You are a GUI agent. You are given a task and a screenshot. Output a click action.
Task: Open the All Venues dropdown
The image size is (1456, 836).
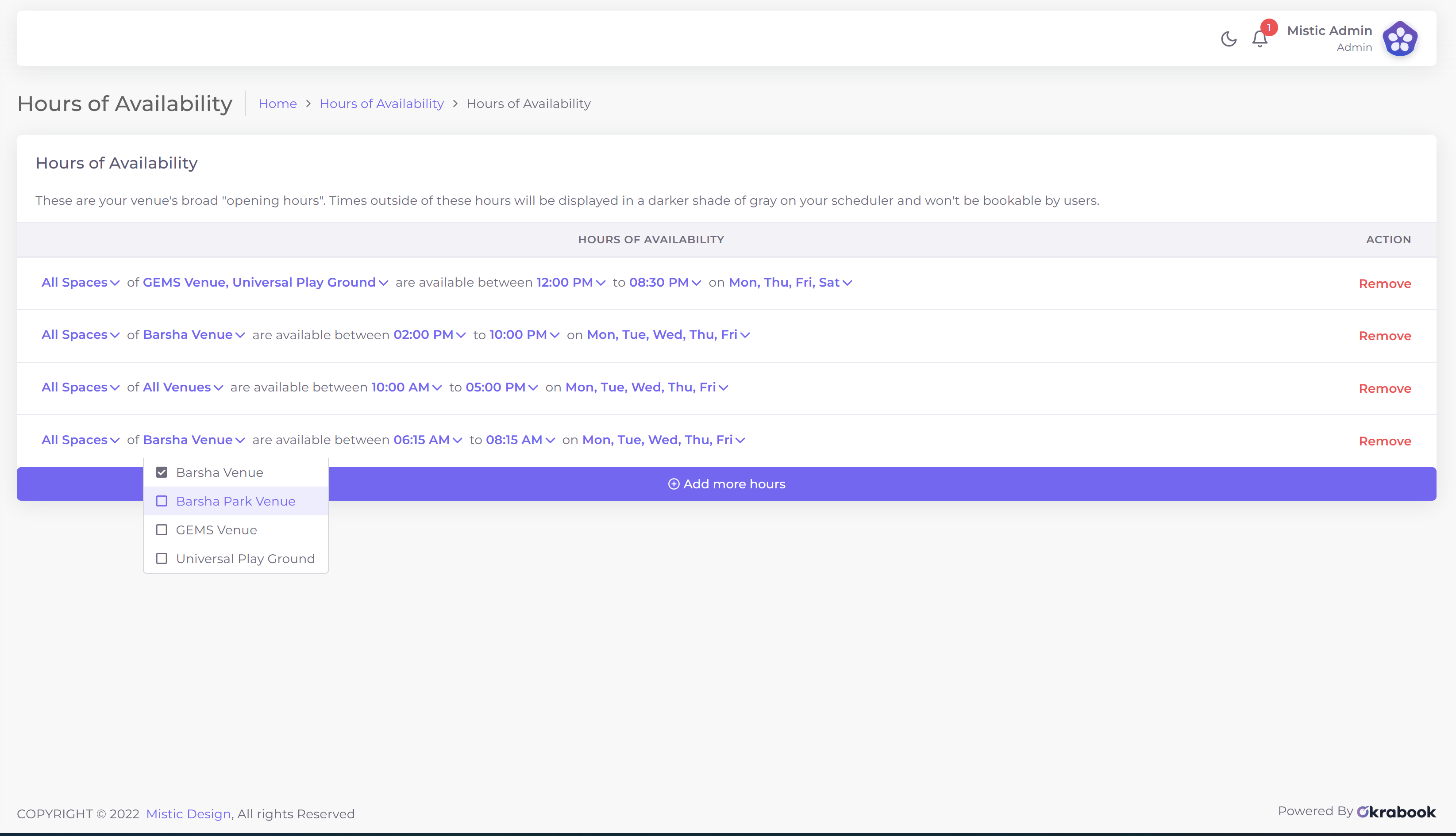183,387
